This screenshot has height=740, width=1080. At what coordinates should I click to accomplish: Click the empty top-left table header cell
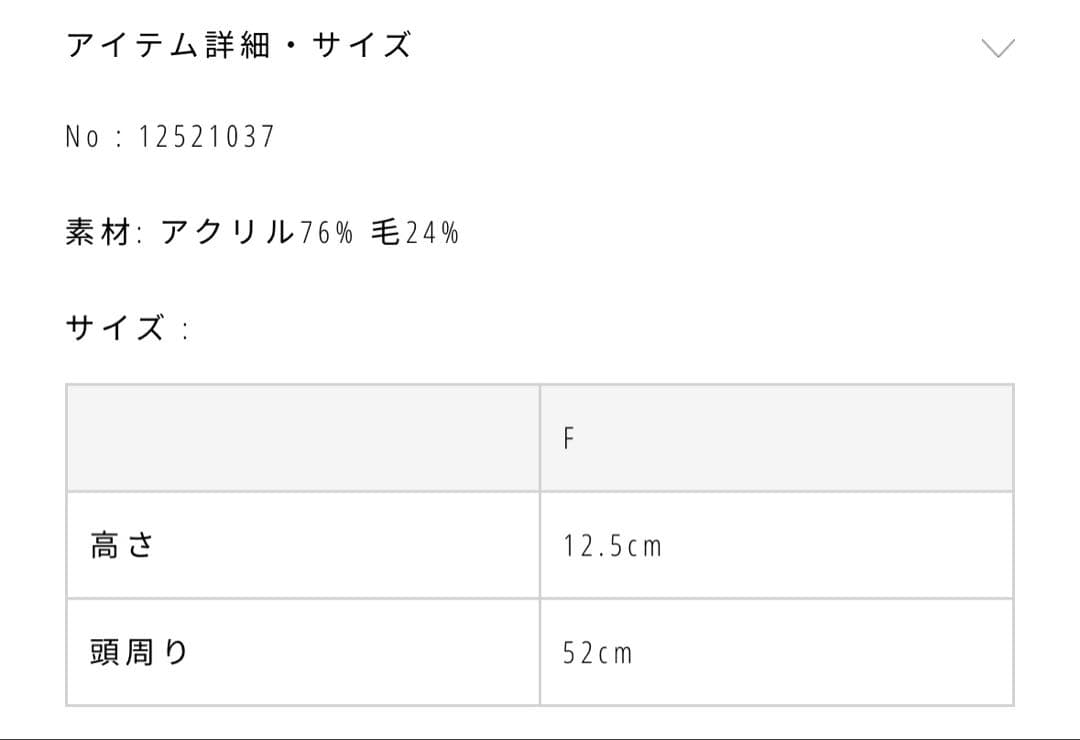302,438
